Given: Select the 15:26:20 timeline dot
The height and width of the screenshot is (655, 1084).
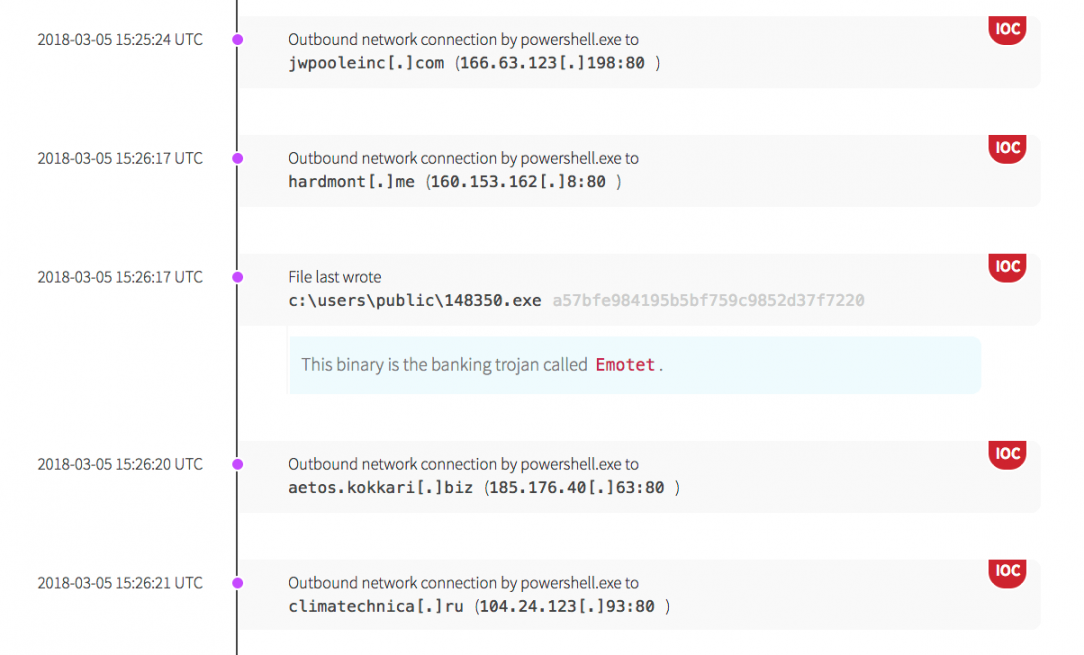Looking at the screenshot, I should (237, 464).
